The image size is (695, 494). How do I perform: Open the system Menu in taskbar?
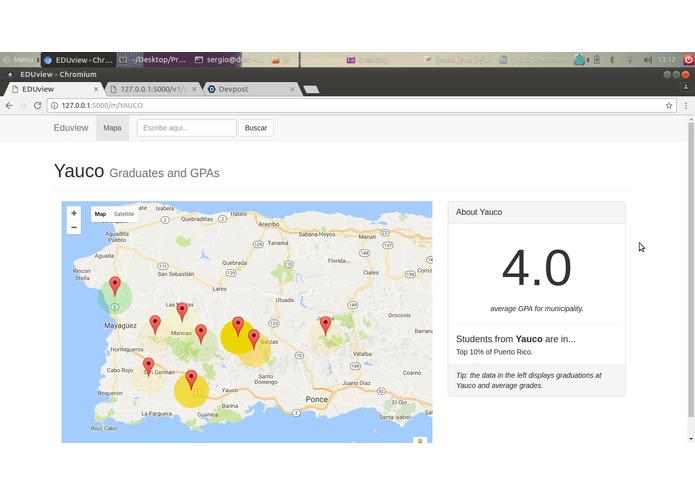[20, 59]
